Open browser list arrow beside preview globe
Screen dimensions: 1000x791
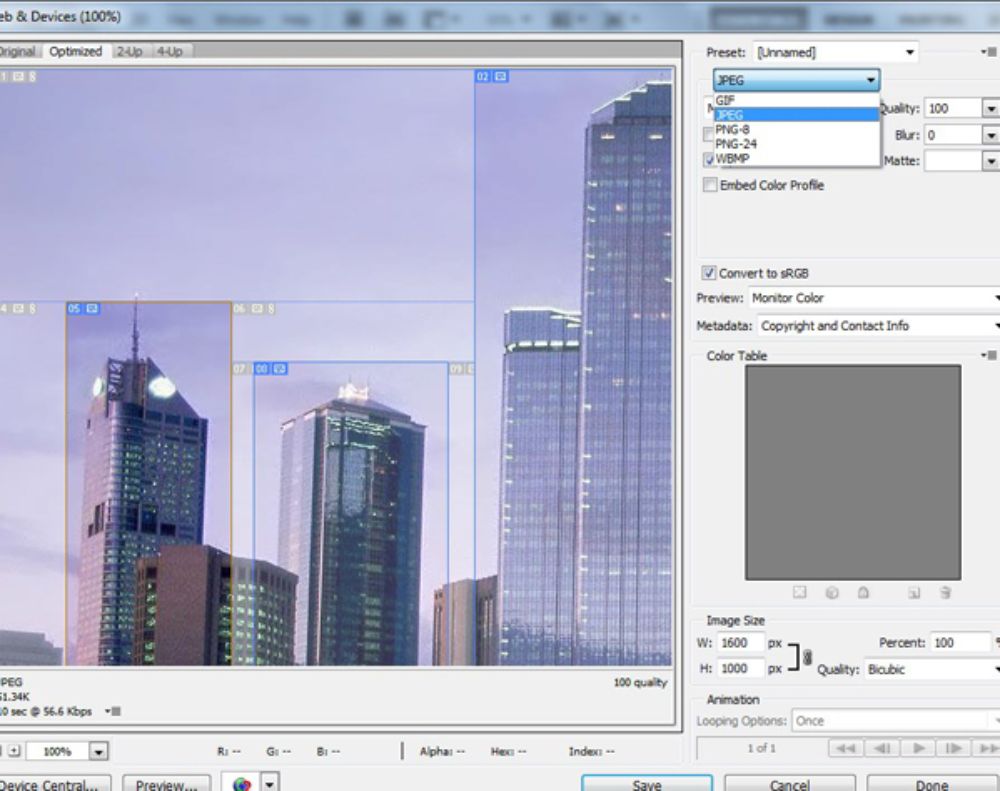coord(270,783)
